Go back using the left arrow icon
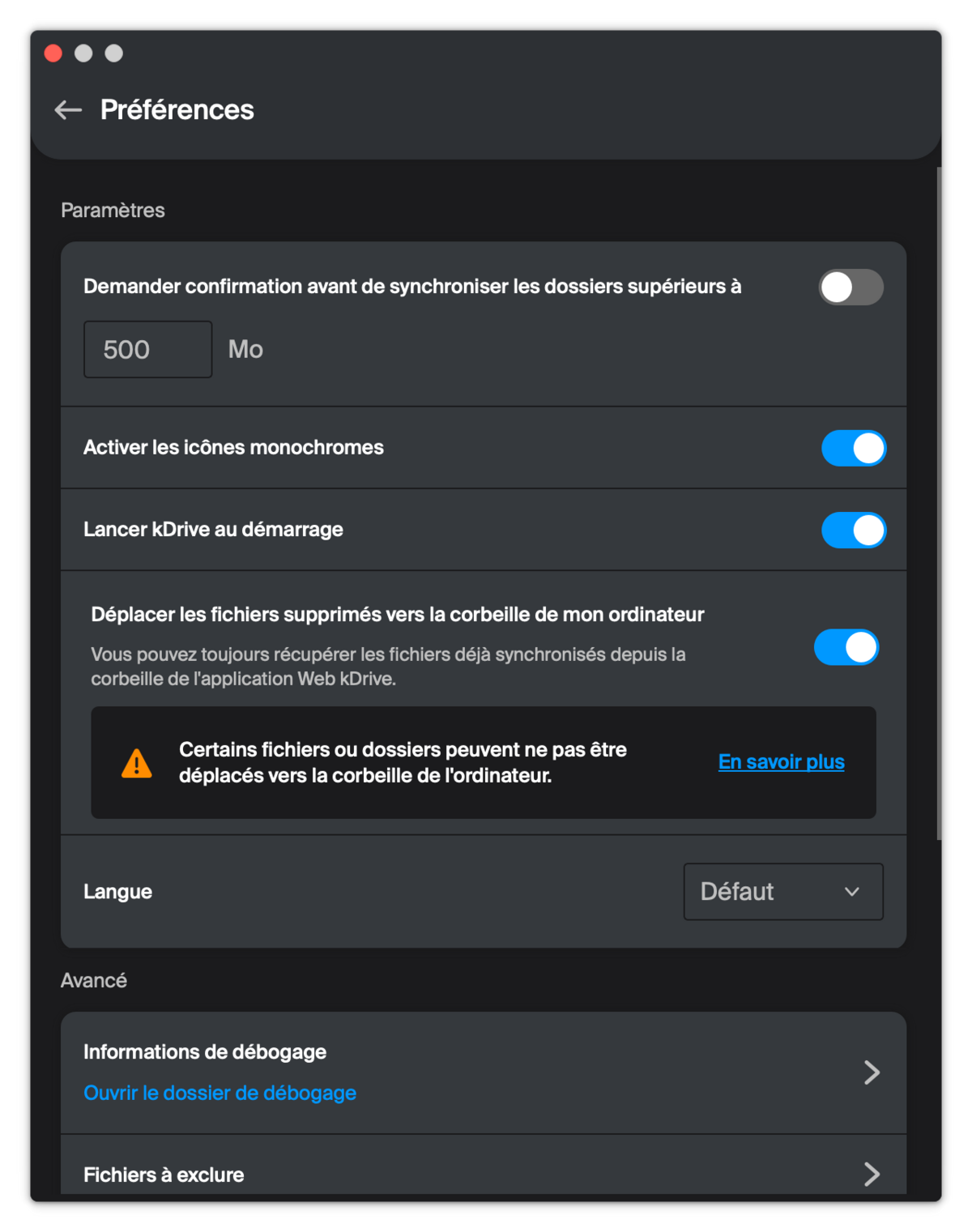Viewport: 972px width, 1232px height. click(x=68, y=110)
